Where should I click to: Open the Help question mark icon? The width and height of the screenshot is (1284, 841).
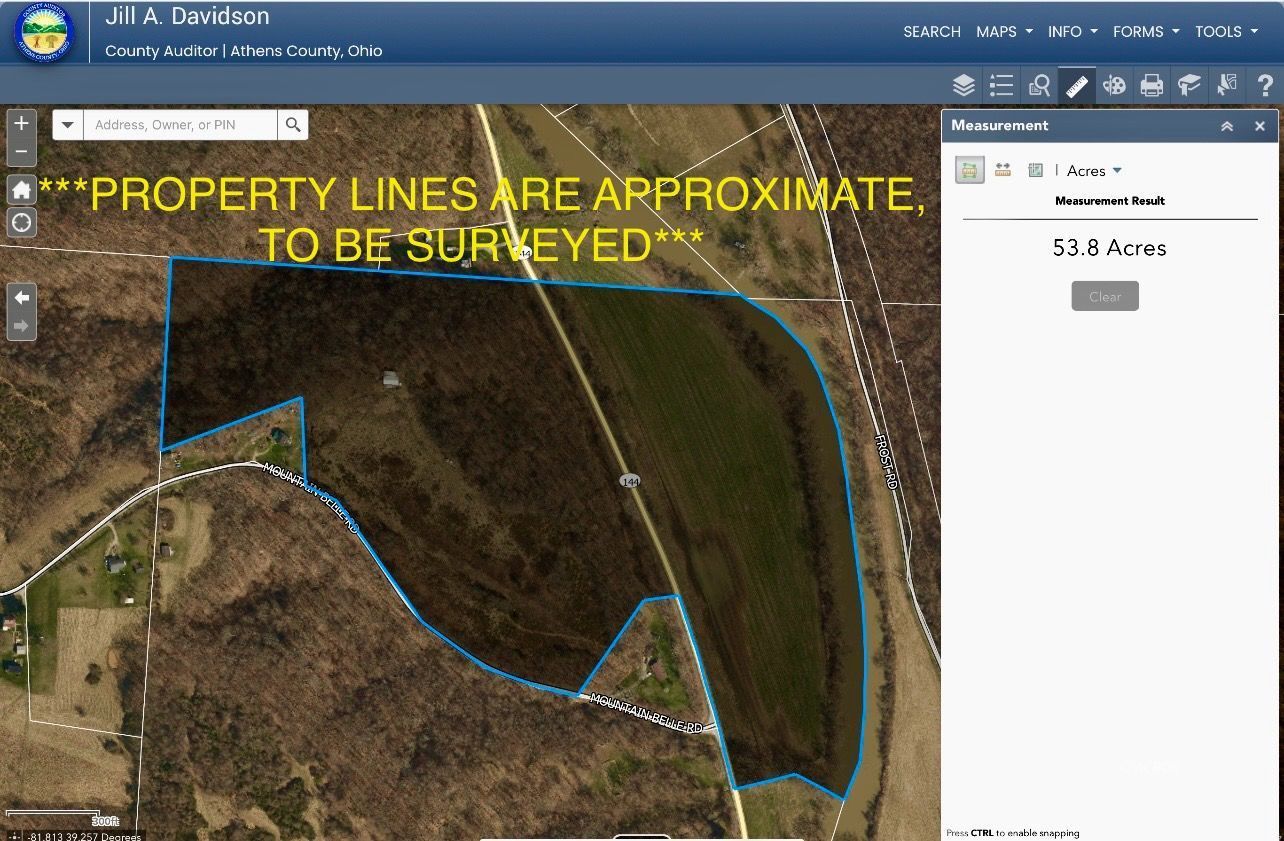pos(1264,86)
